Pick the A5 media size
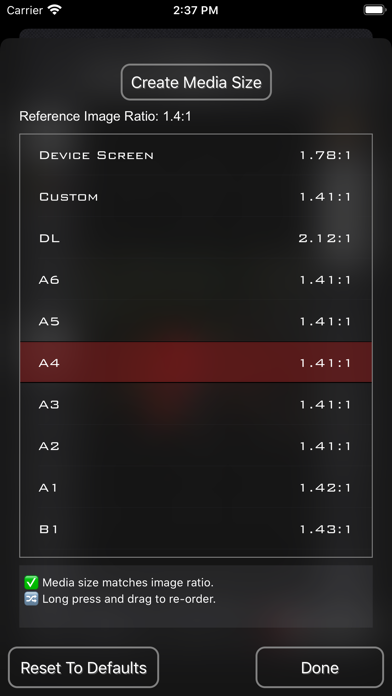This screenshot has width=392, height=696. pyautogui.click(x=196, y=321)
